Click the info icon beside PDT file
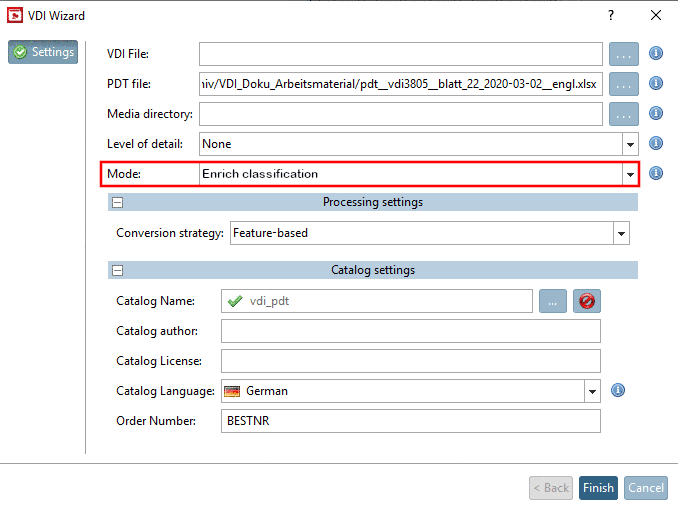Screen dimensions: 678x510 [x=656, y=83]
